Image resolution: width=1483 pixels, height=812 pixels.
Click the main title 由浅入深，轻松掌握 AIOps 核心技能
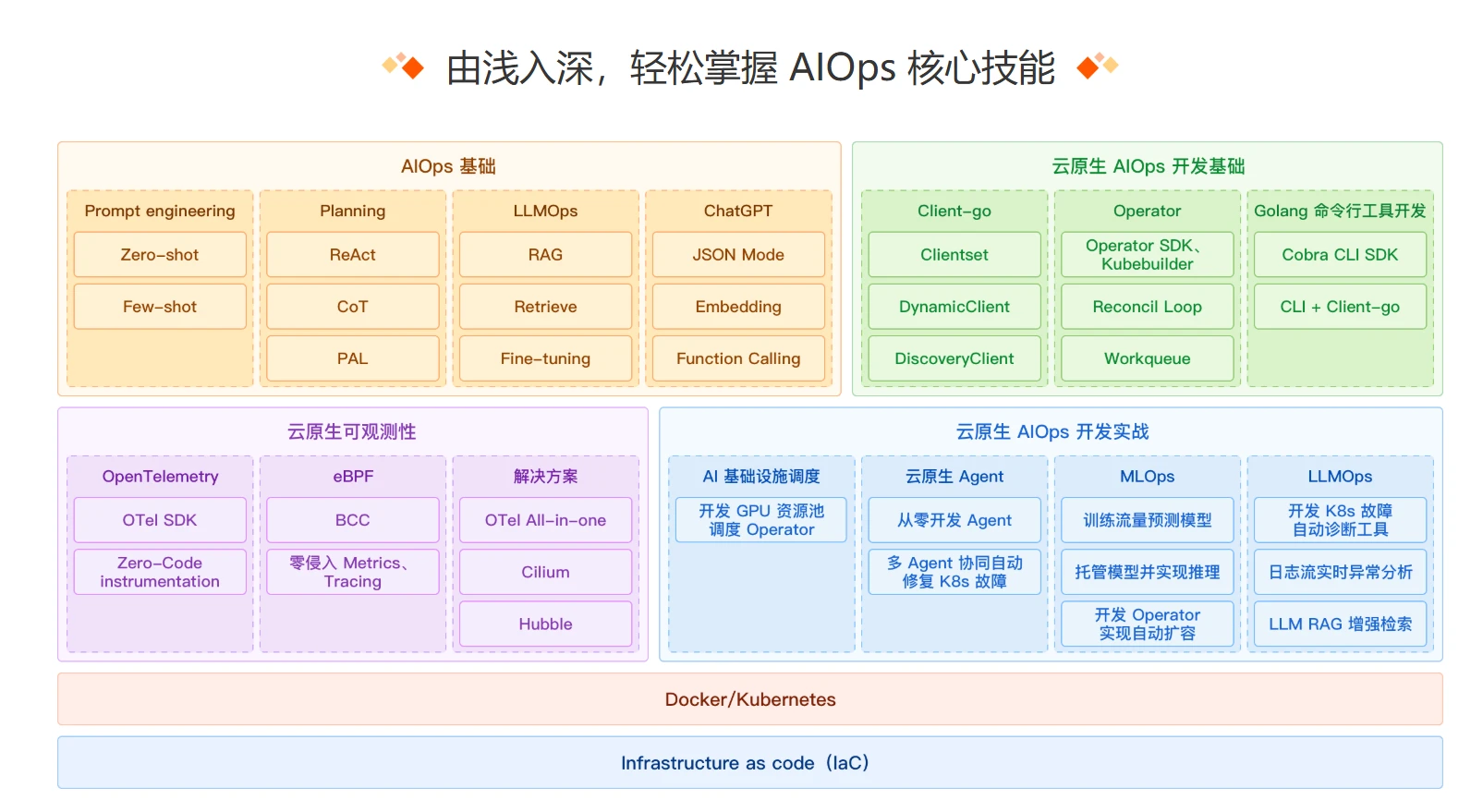click(750, 67)
